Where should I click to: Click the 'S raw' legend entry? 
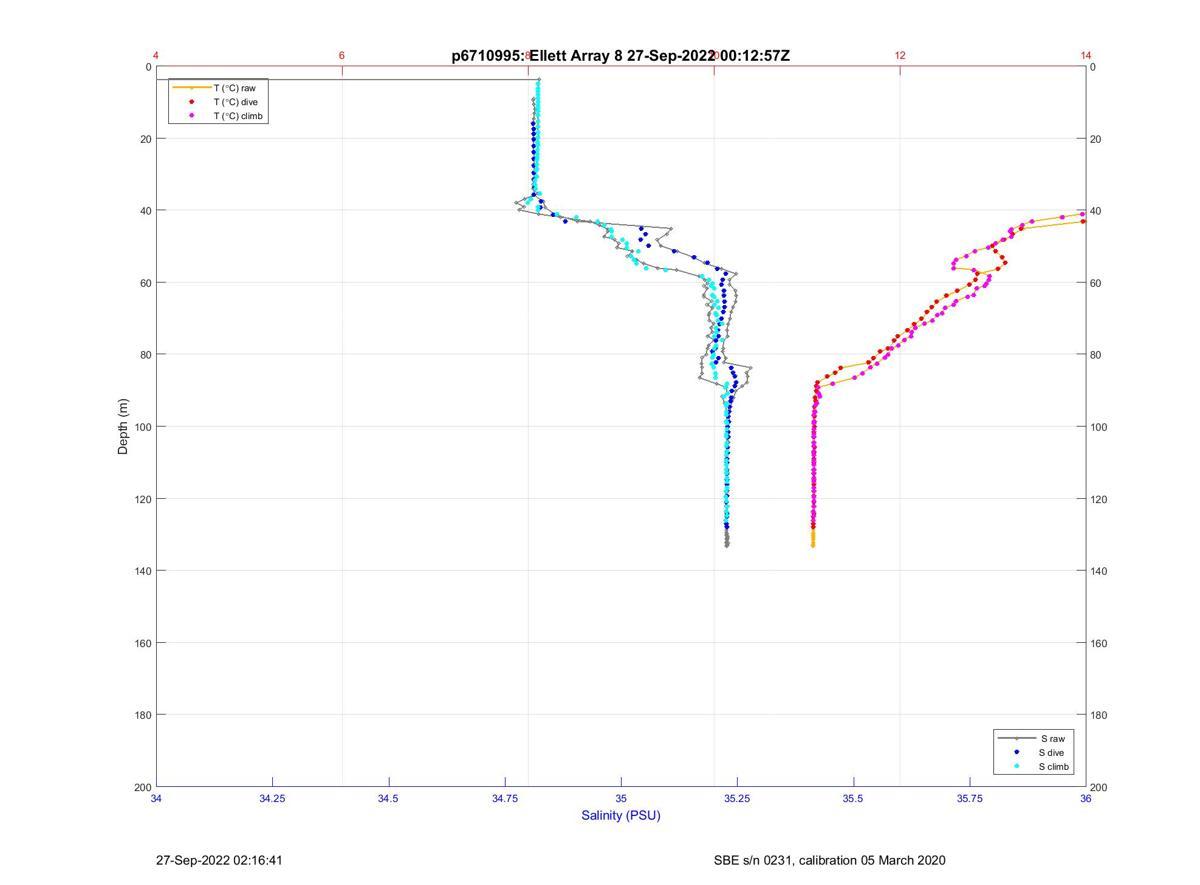[x=1034, y=738]
